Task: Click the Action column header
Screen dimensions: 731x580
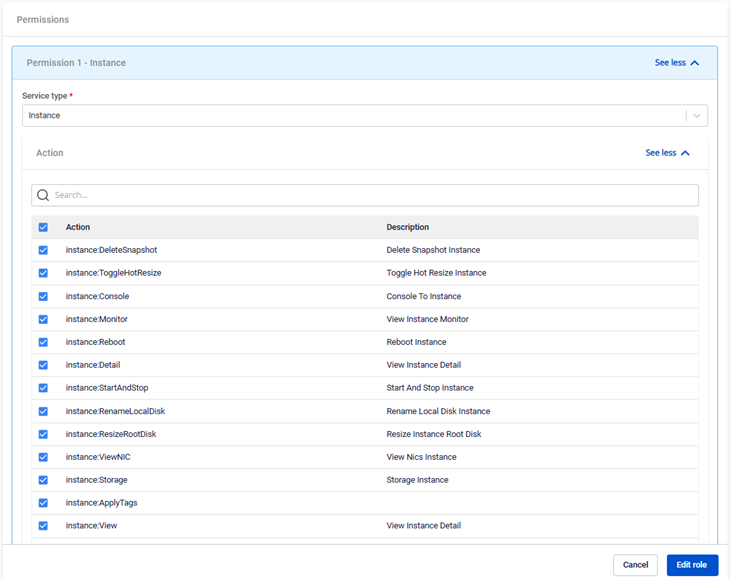Action: 78,227
